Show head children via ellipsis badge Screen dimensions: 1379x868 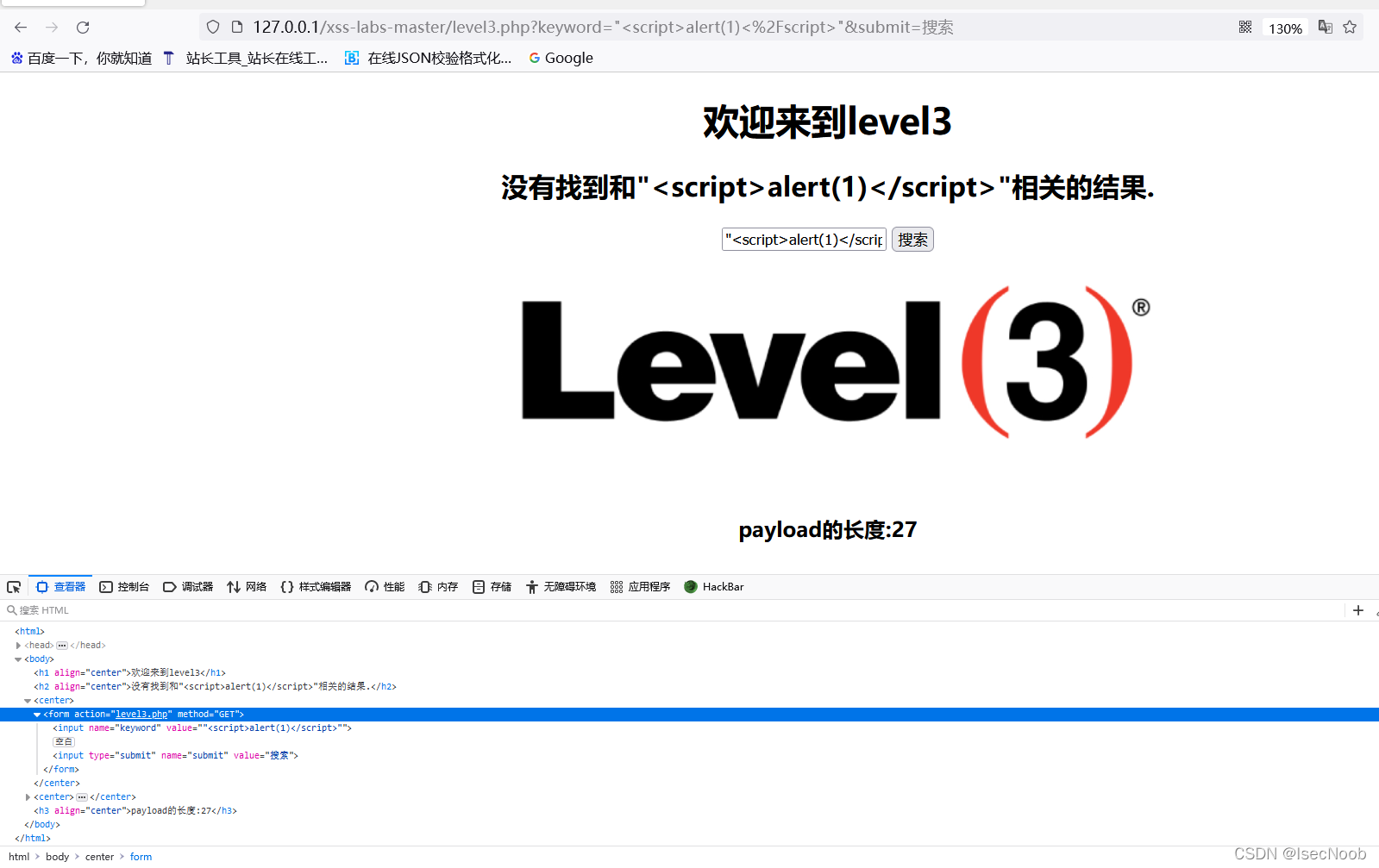(62, 646)
